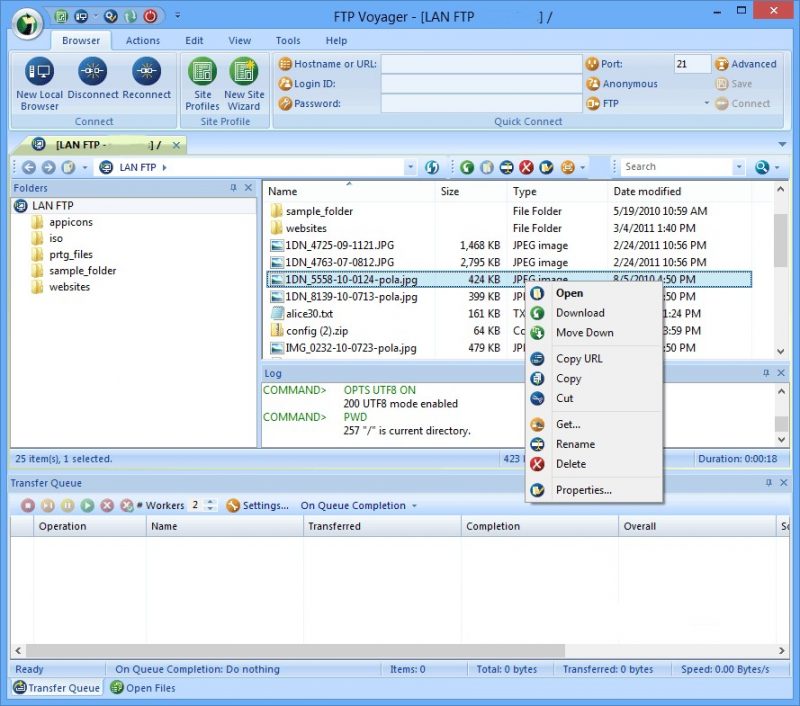The width and height of the screenshot is (800, 706).
Task: Click the New Local Browser icon
Action: click(x=39, y=71)
